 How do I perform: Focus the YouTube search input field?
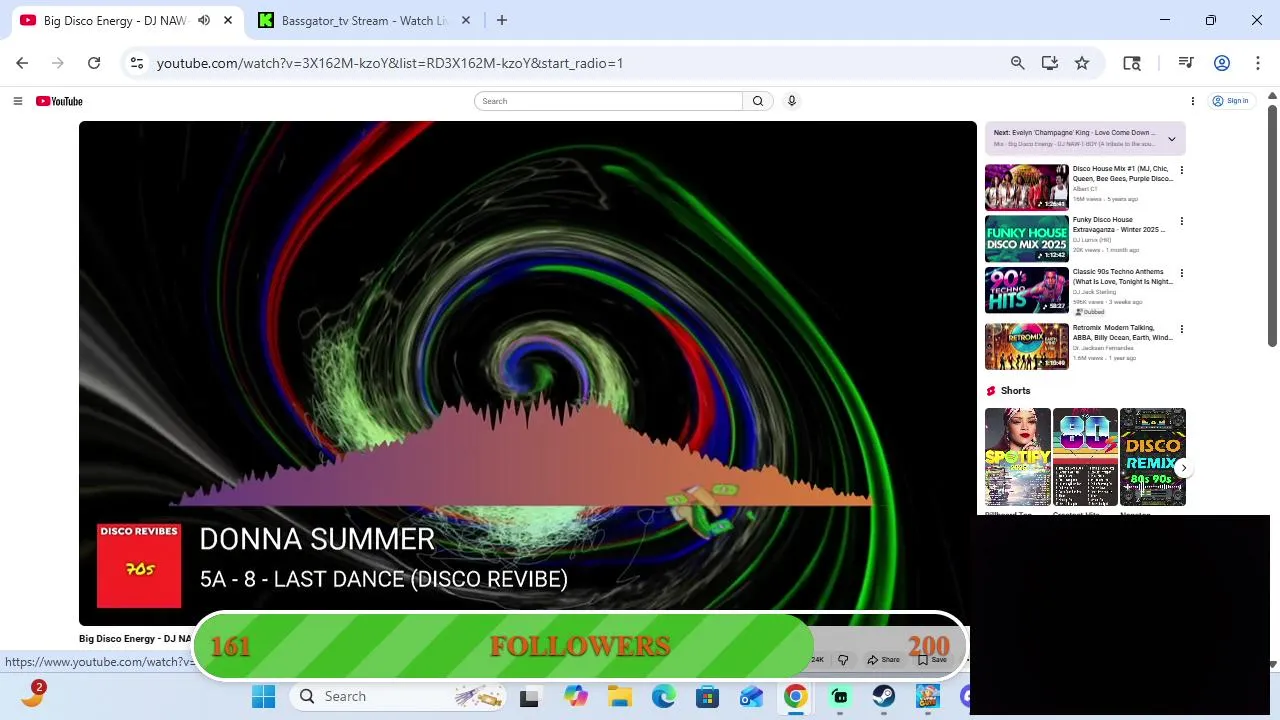tap(608, 101)
